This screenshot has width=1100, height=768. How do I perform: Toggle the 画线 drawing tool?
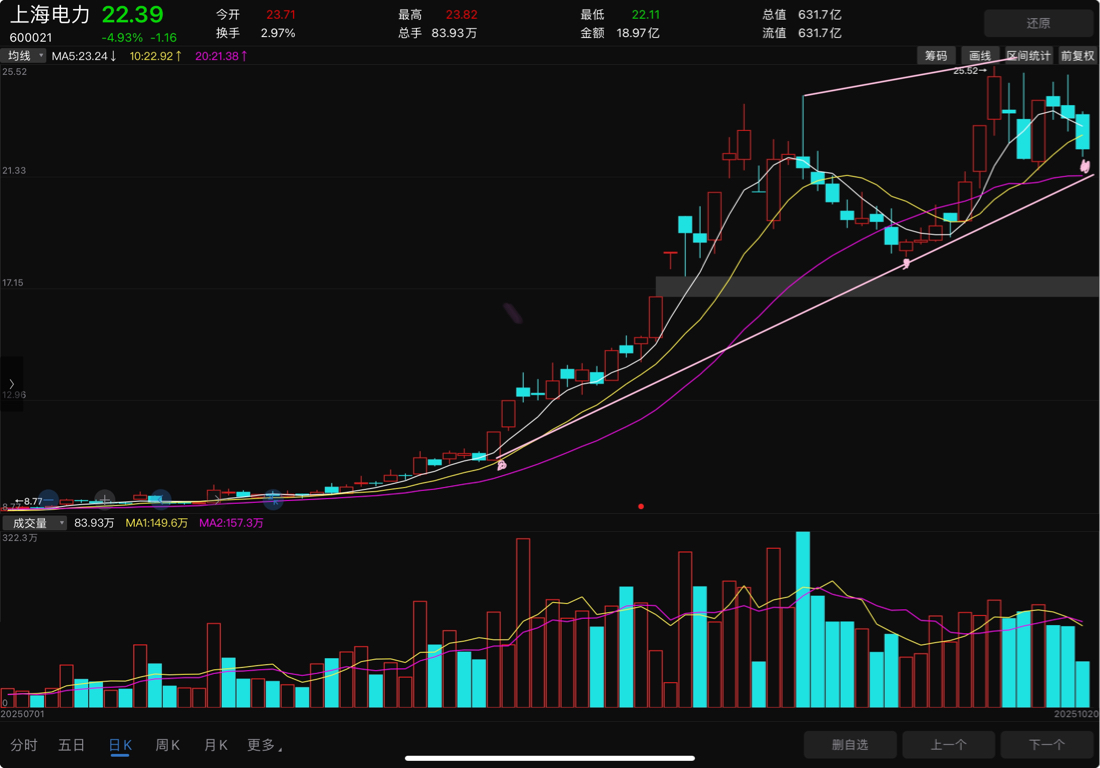pyautogui.click(x=979, y=55)
